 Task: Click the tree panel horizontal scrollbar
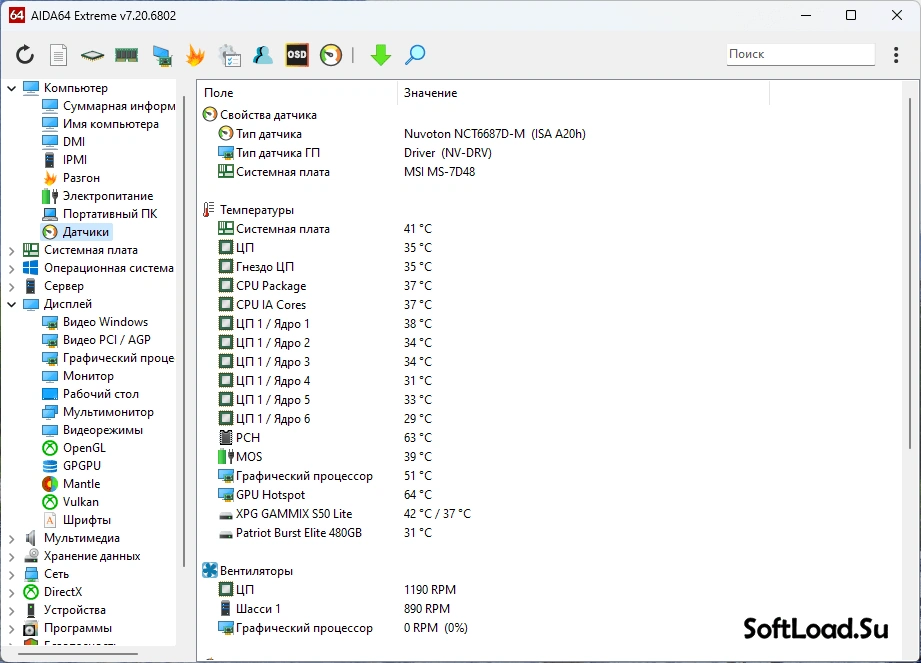coord(78,653)
